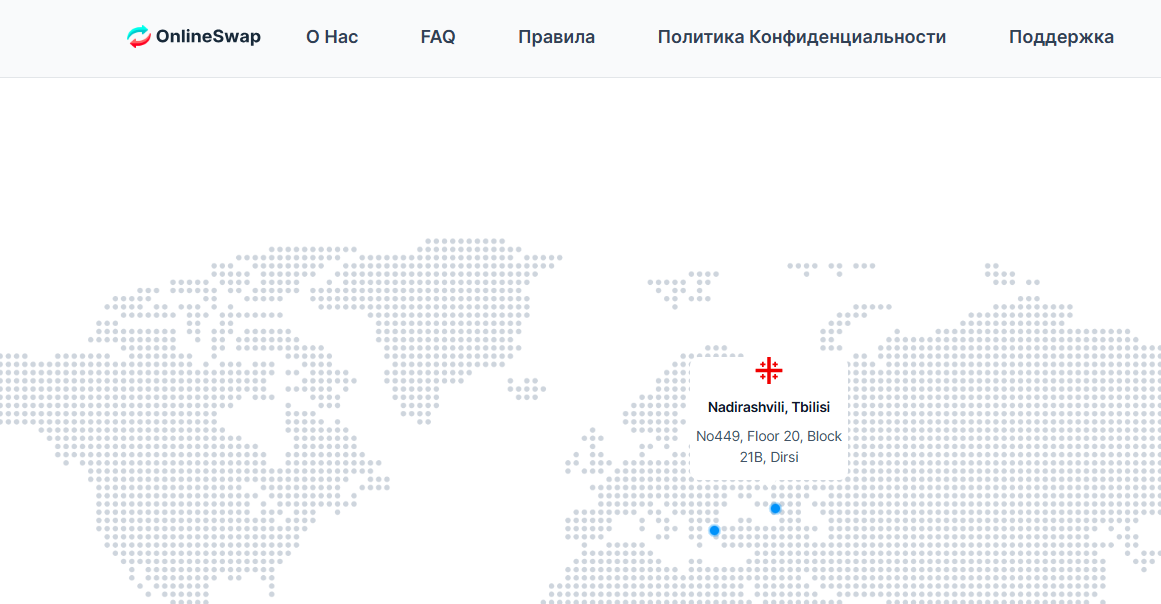Click the OnlineSwap swap-arrows logo icon
Viewport: 1161px width, 604px height.
[x=139, y=37]
